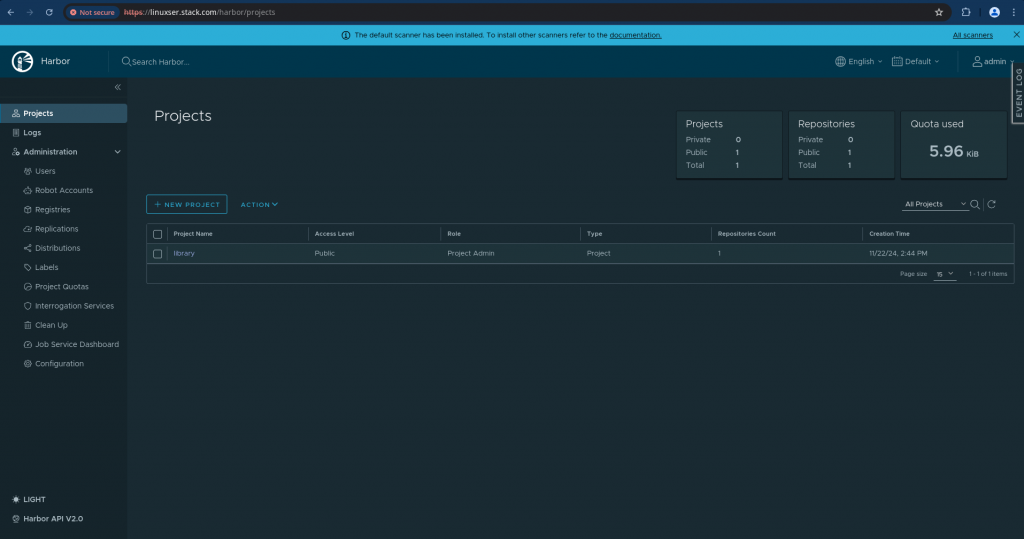Sort by Creation Time column header
The height and width of the screenshot is (539, 1024).
889,234
